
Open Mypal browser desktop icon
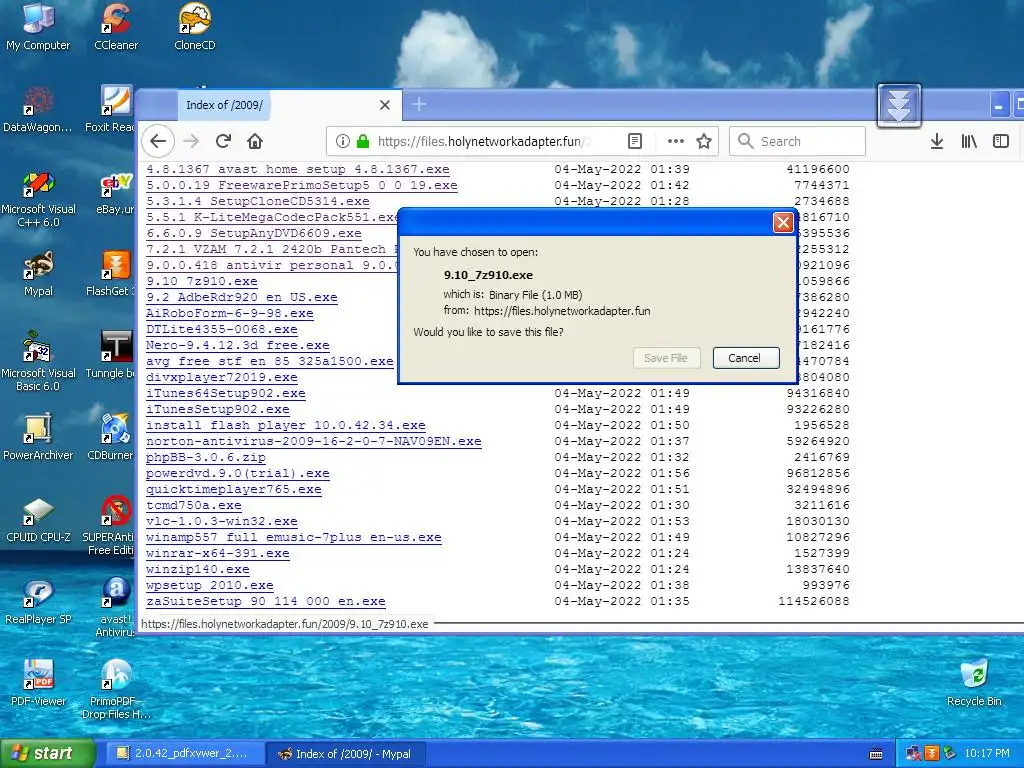click(x=38, y=273)
